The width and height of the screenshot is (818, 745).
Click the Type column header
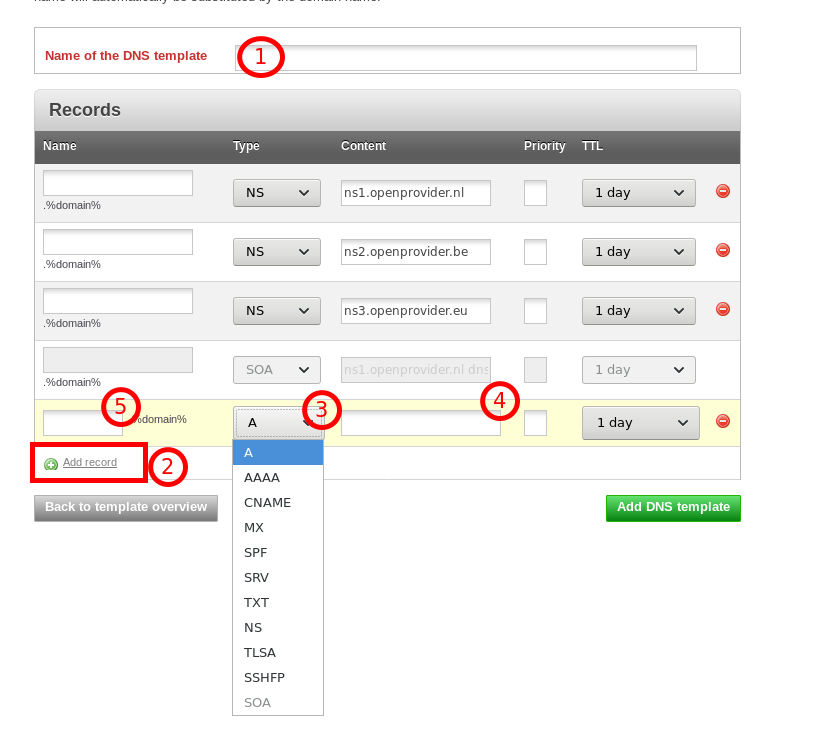pos(246,146)
